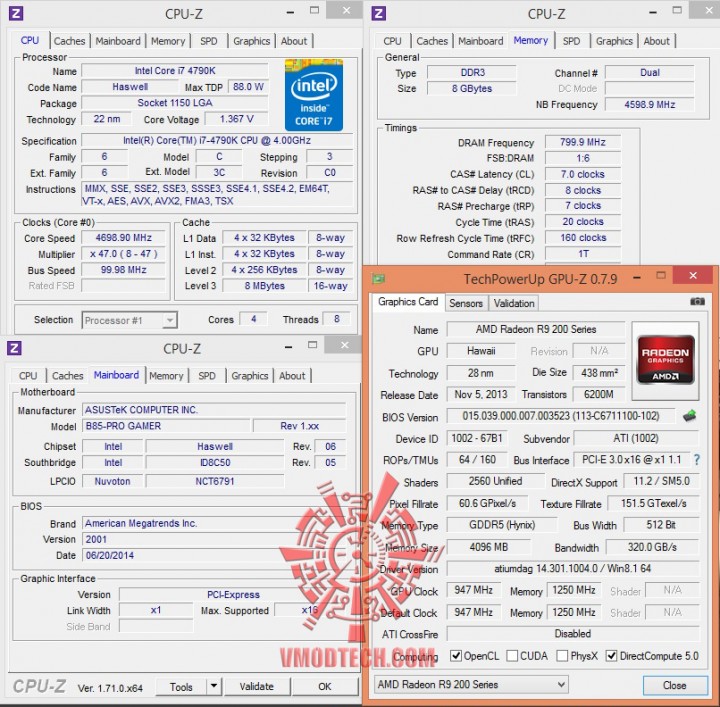Click the Bus Interface question mark icon
Viewport: 720px width, 707px height.
coord(697,460)
